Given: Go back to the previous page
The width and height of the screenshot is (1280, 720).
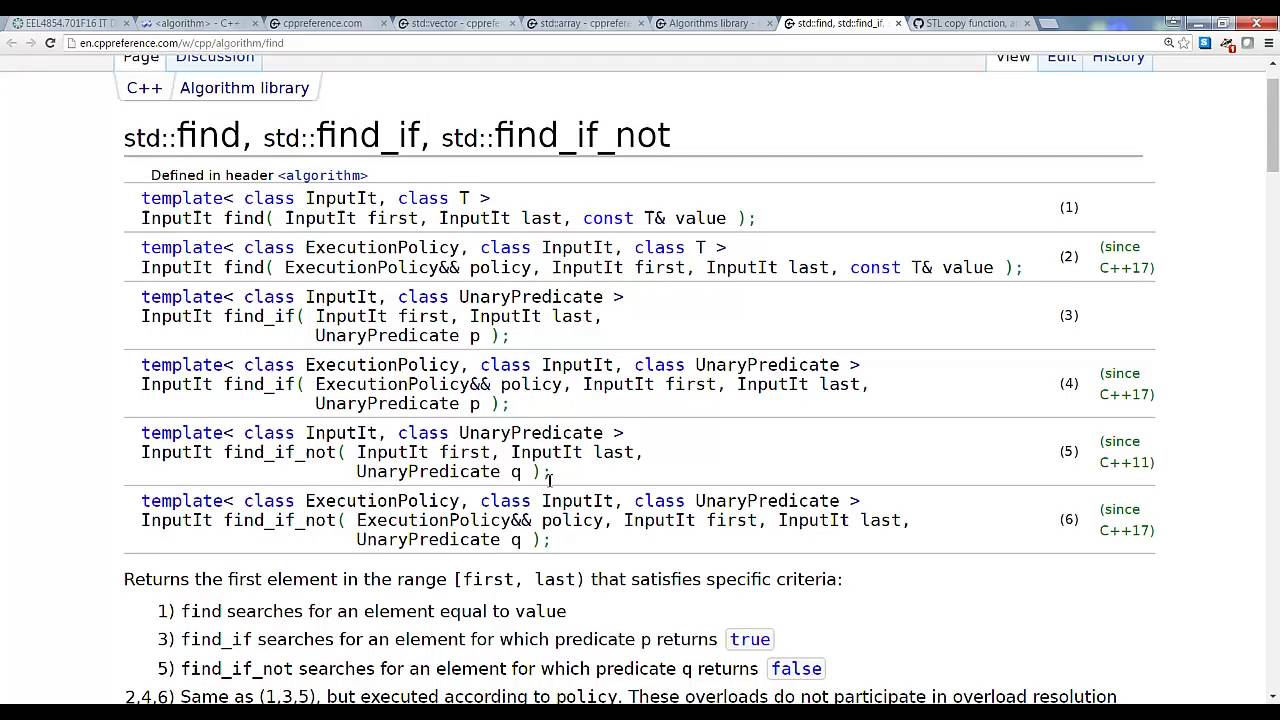Looking at the screenshot, I should (12, 43).
